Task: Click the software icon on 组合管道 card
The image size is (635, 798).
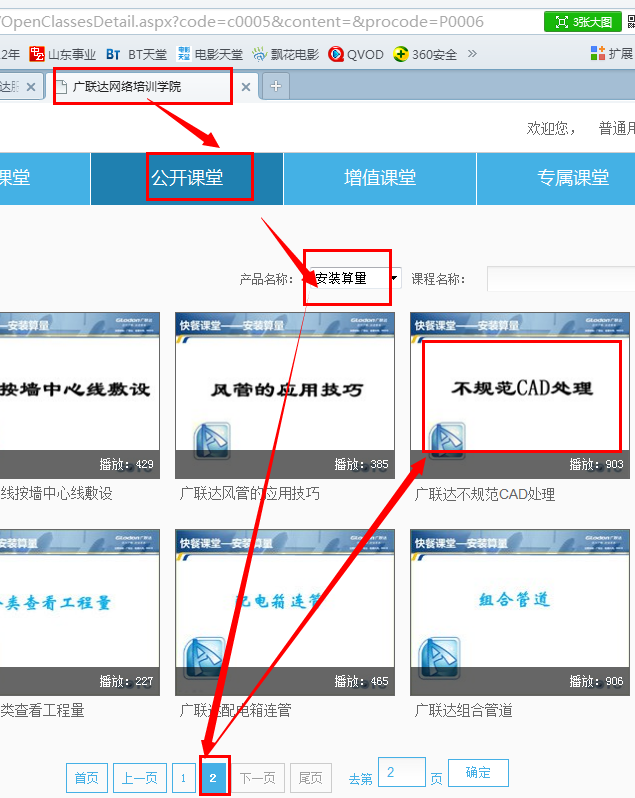Action: [x=439, y=658]
